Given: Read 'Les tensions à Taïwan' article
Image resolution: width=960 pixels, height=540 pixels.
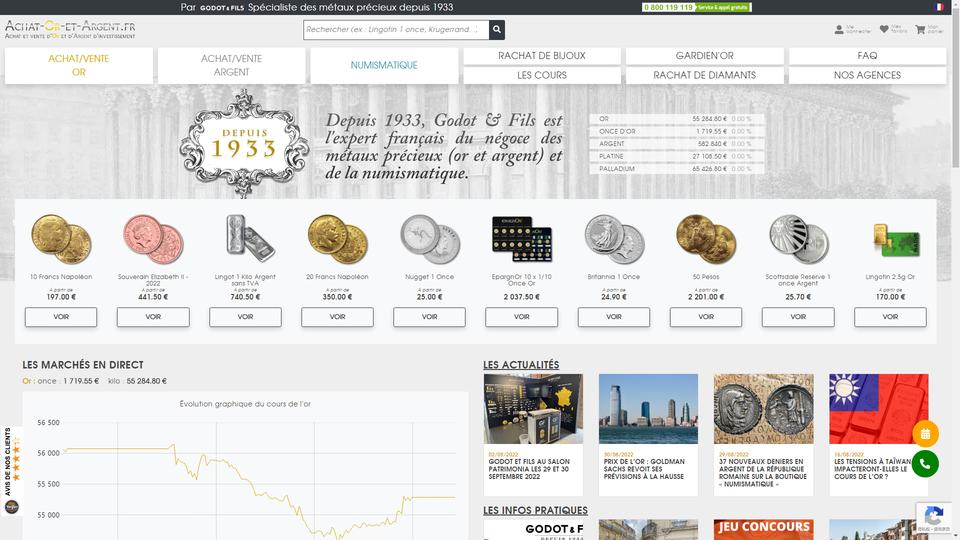Looking at the screenshot, I should (x=874, y=469).
